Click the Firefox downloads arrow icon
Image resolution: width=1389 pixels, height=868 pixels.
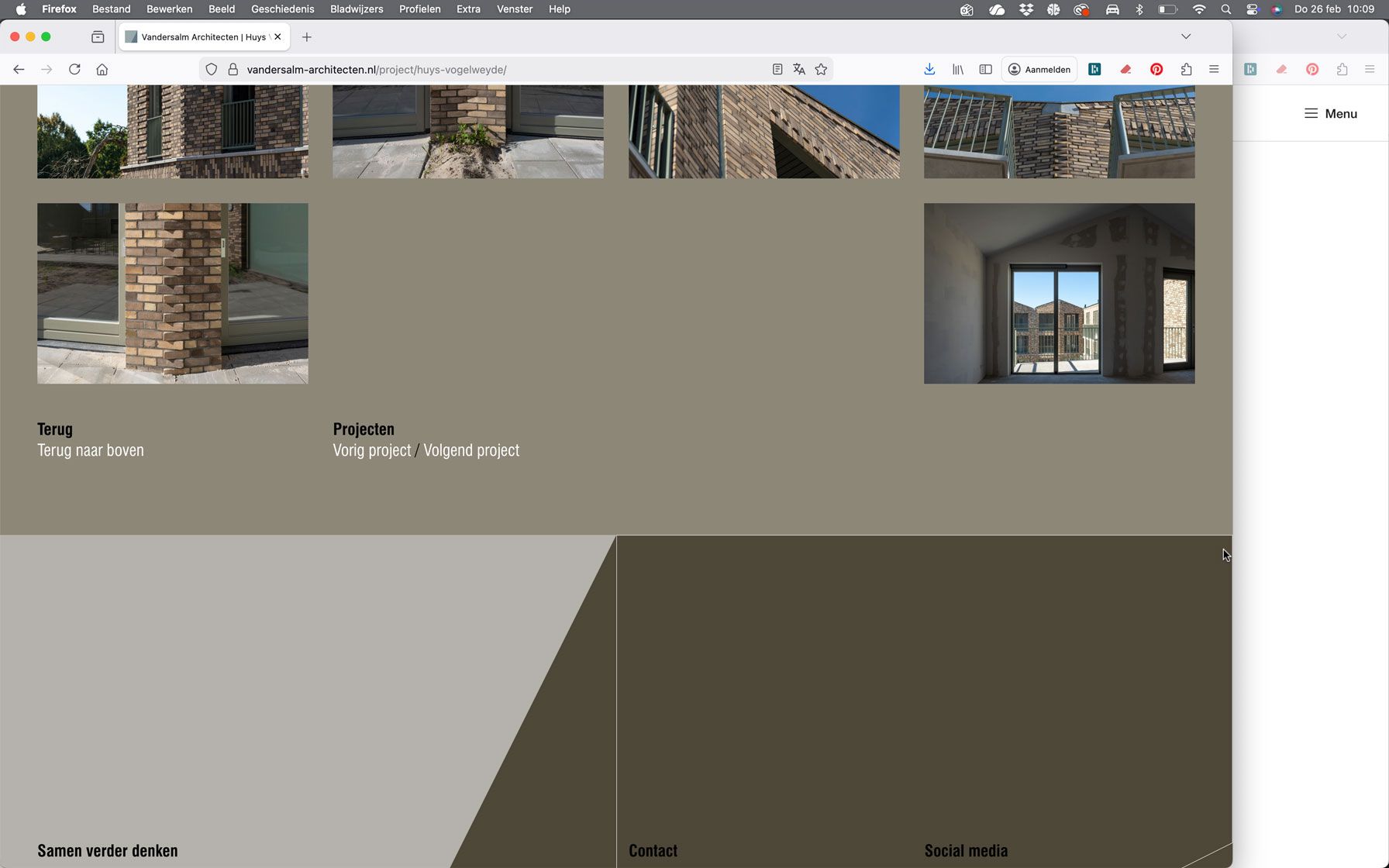929,70
